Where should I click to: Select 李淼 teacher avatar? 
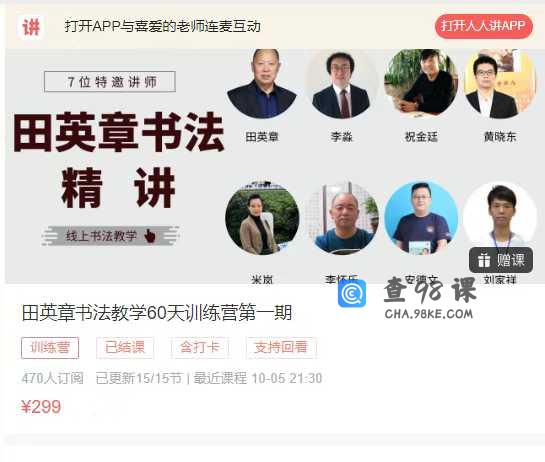[341, 84]
